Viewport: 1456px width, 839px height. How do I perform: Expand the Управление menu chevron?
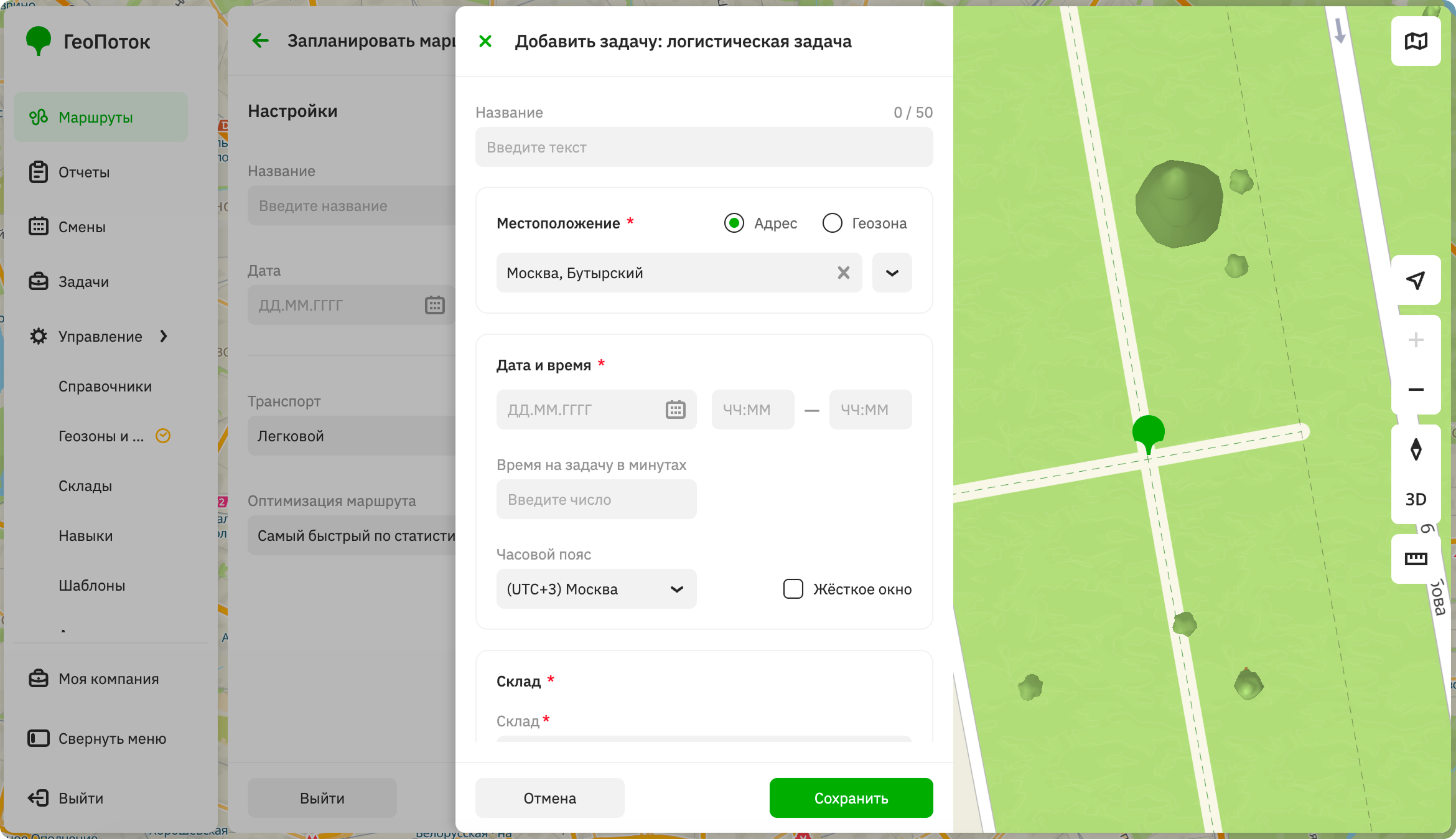coord(164,336)
